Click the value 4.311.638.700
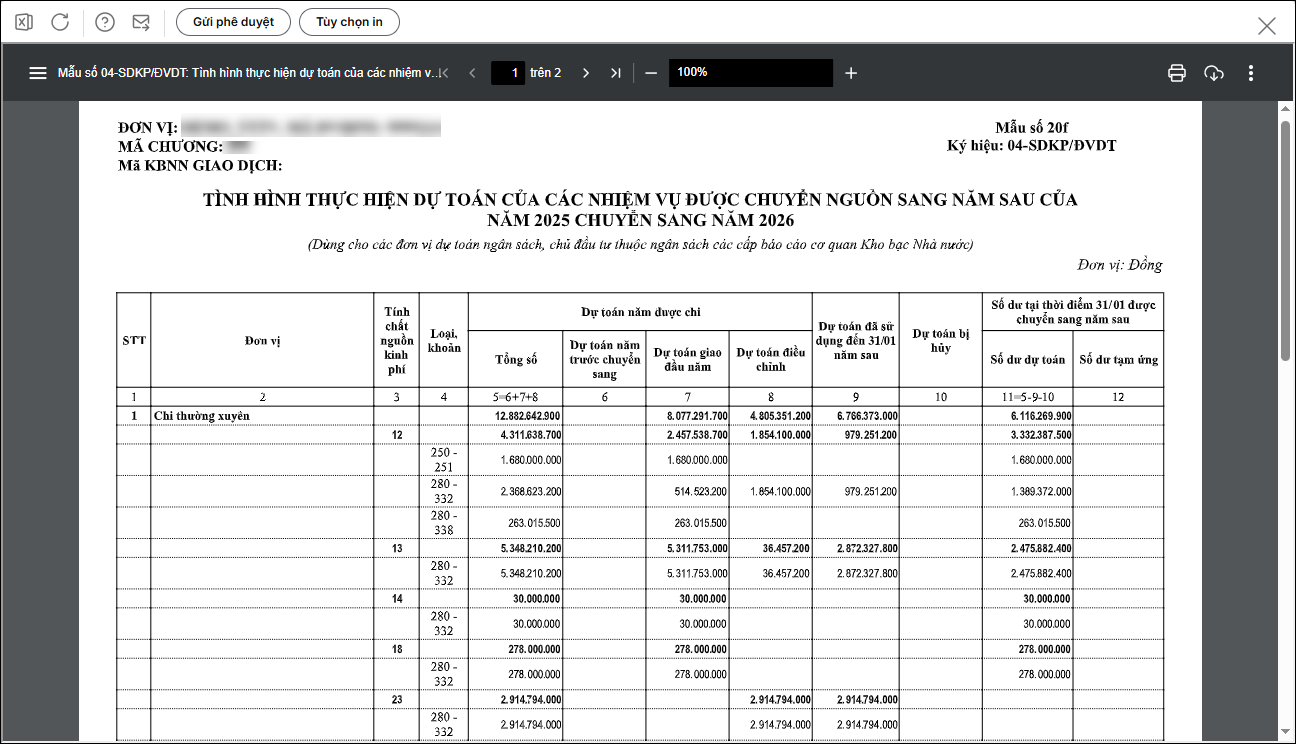 pyautogui.click(x=531, y=435)
